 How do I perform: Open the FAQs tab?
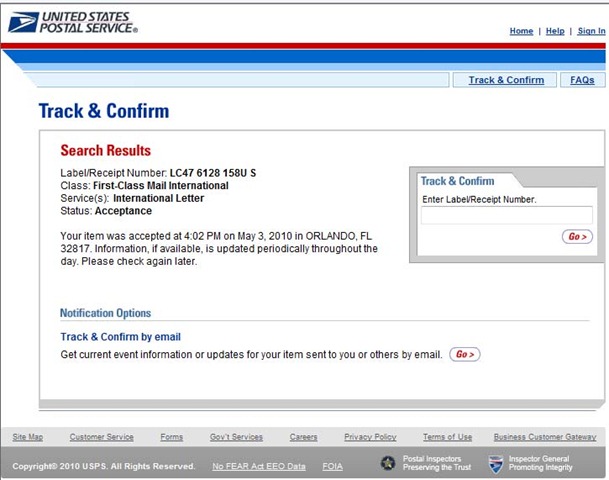coord(582,80)
